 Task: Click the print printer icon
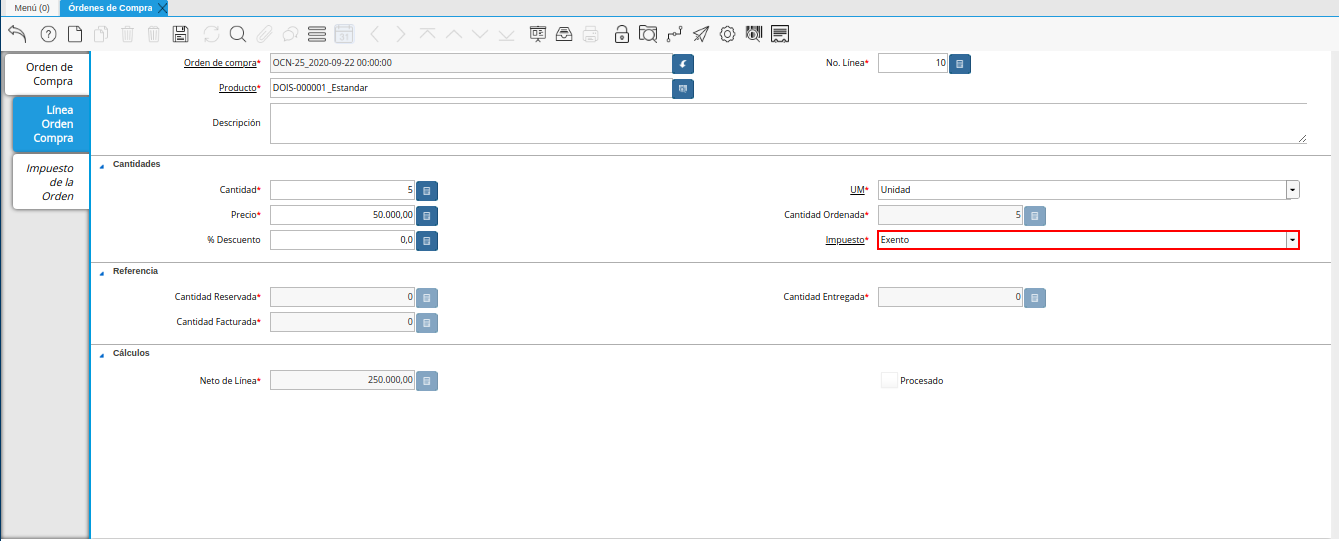[x=591, y=34]
